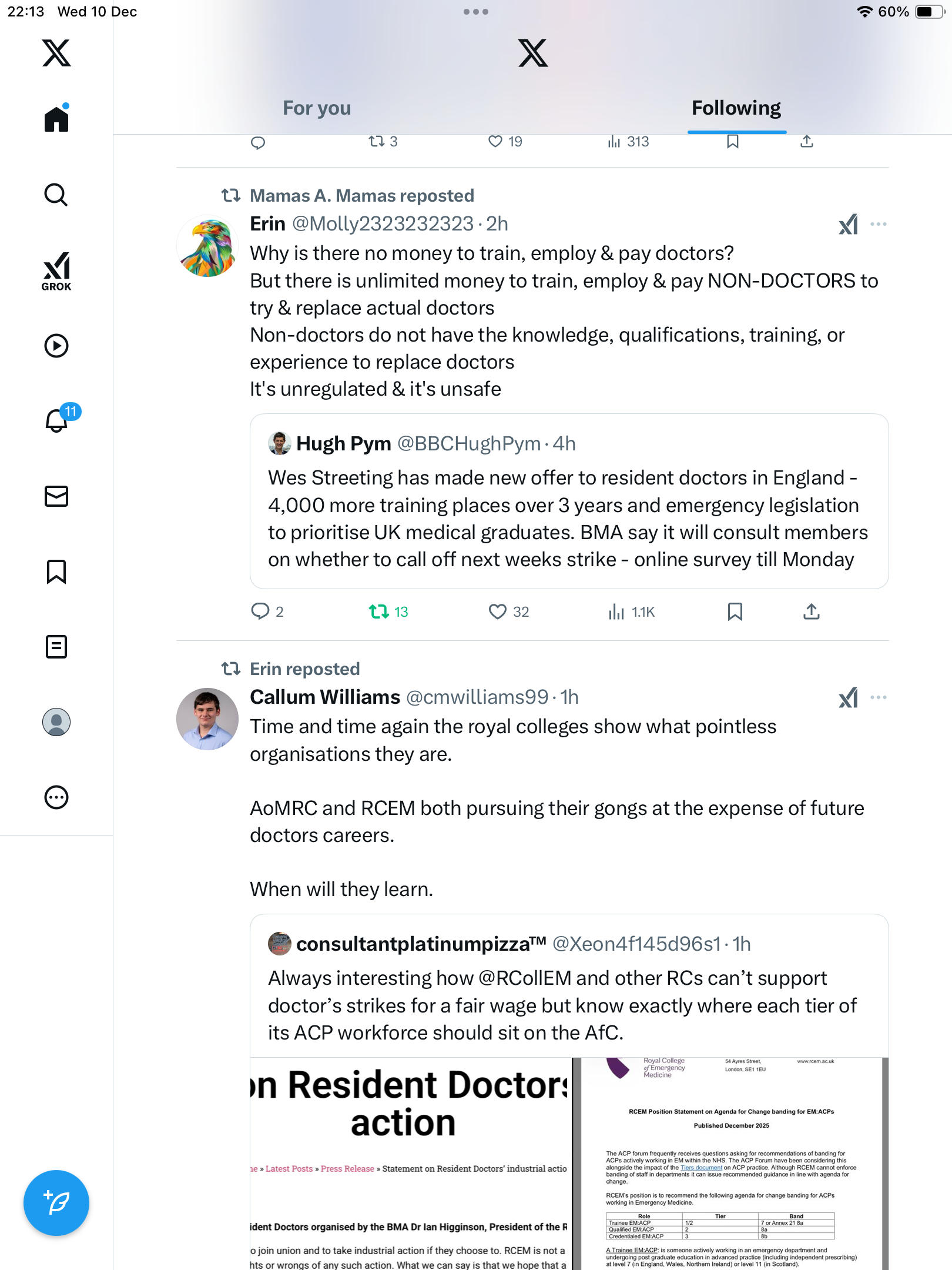
Task: Select the Following tab
Action: click(736, 108)
